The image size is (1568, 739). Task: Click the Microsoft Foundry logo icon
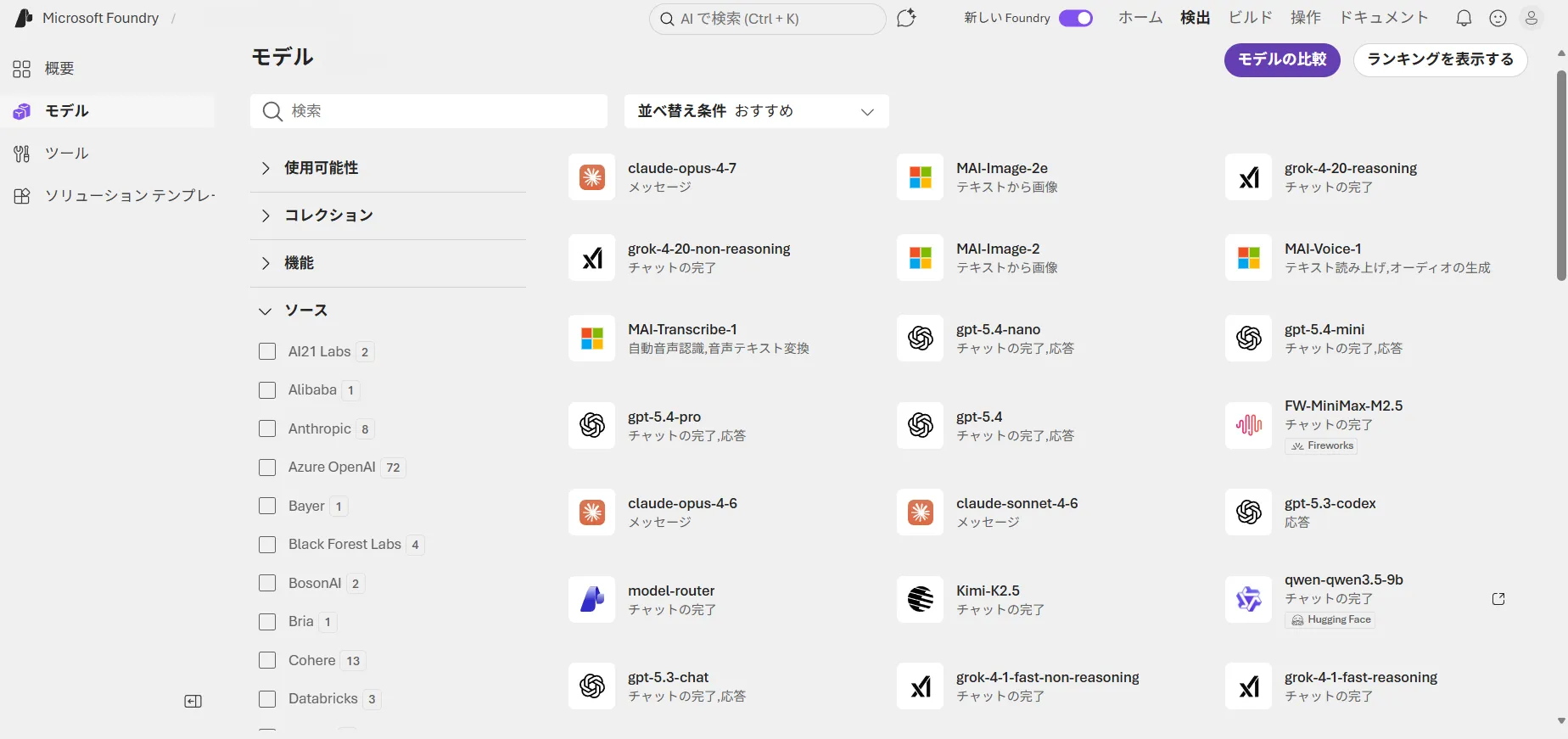[x=24, y=18]
